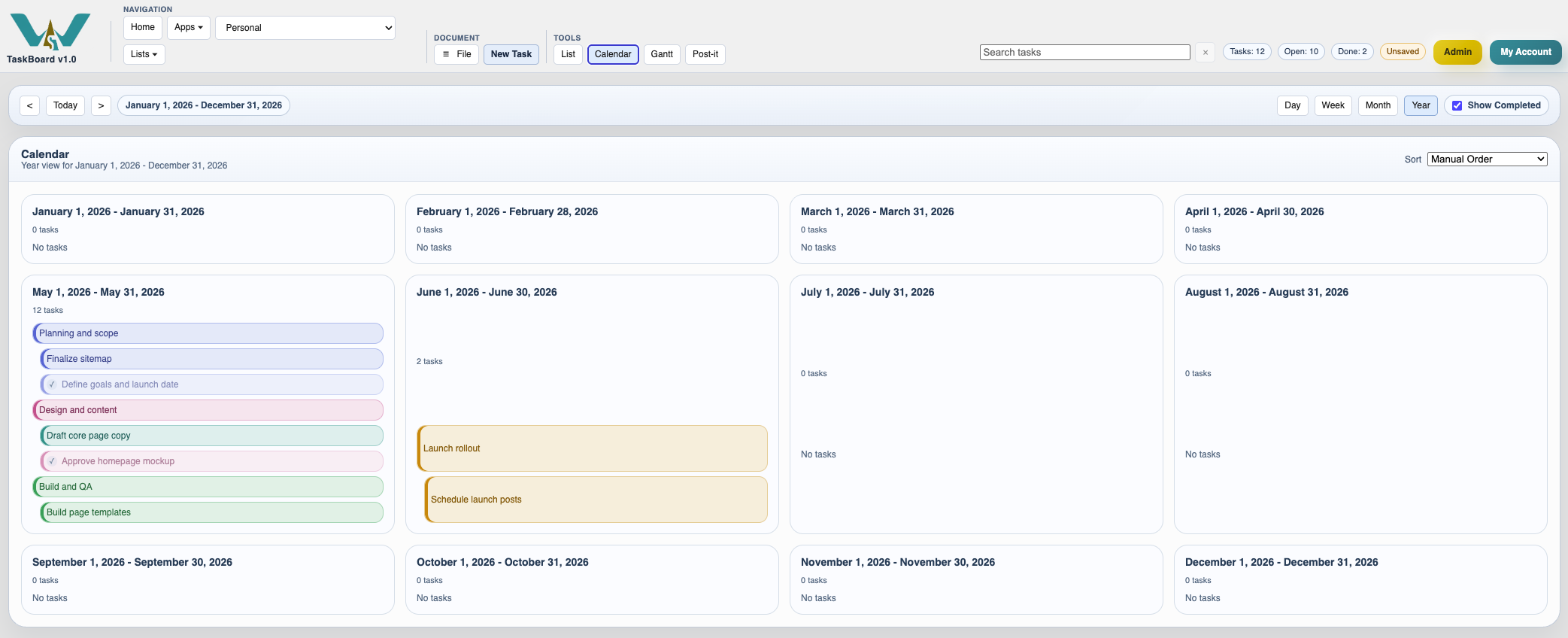Open the Build and QA task

208,487
